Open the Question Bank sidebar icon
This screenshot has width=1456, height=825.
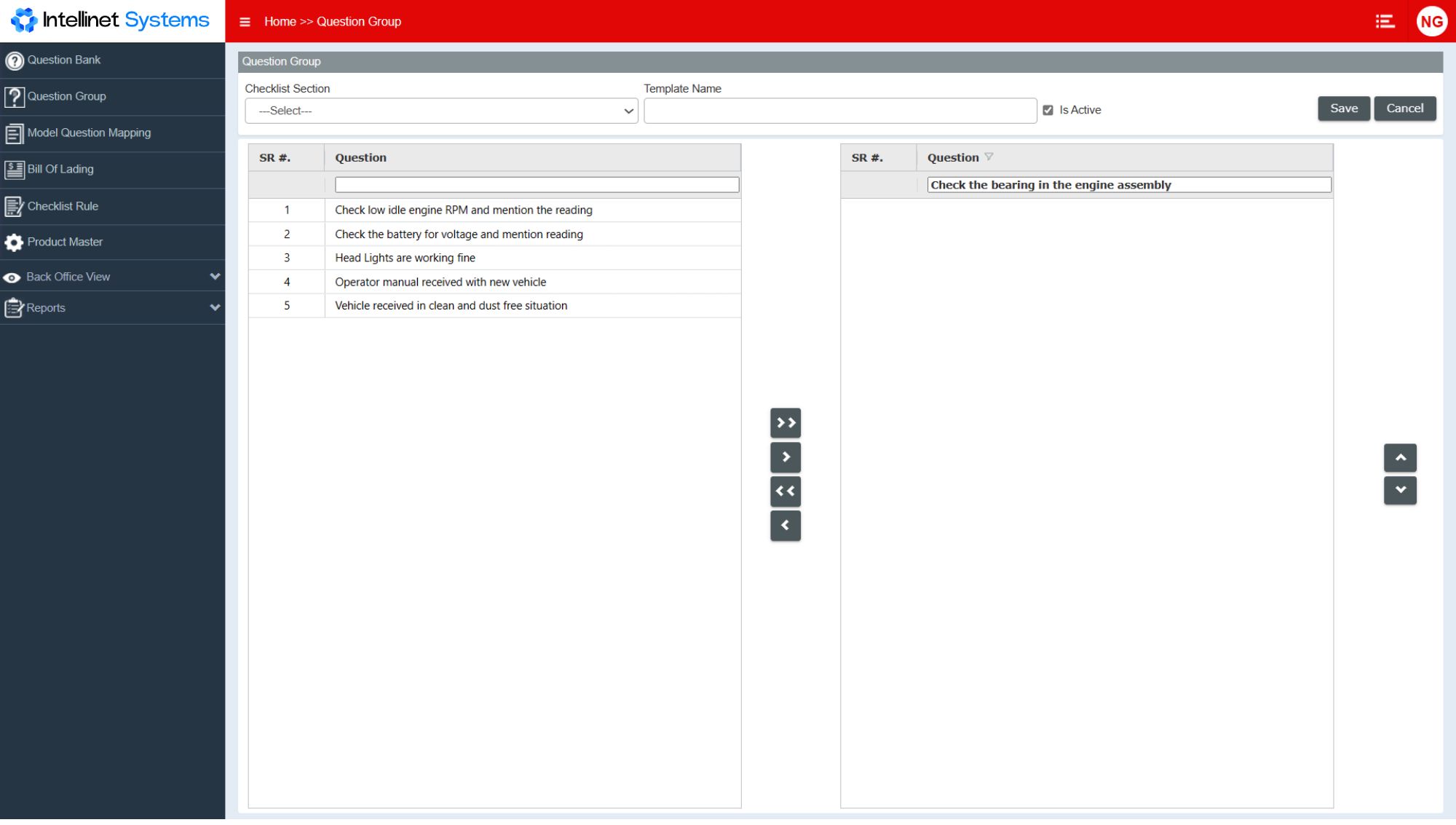pos(15,60)
